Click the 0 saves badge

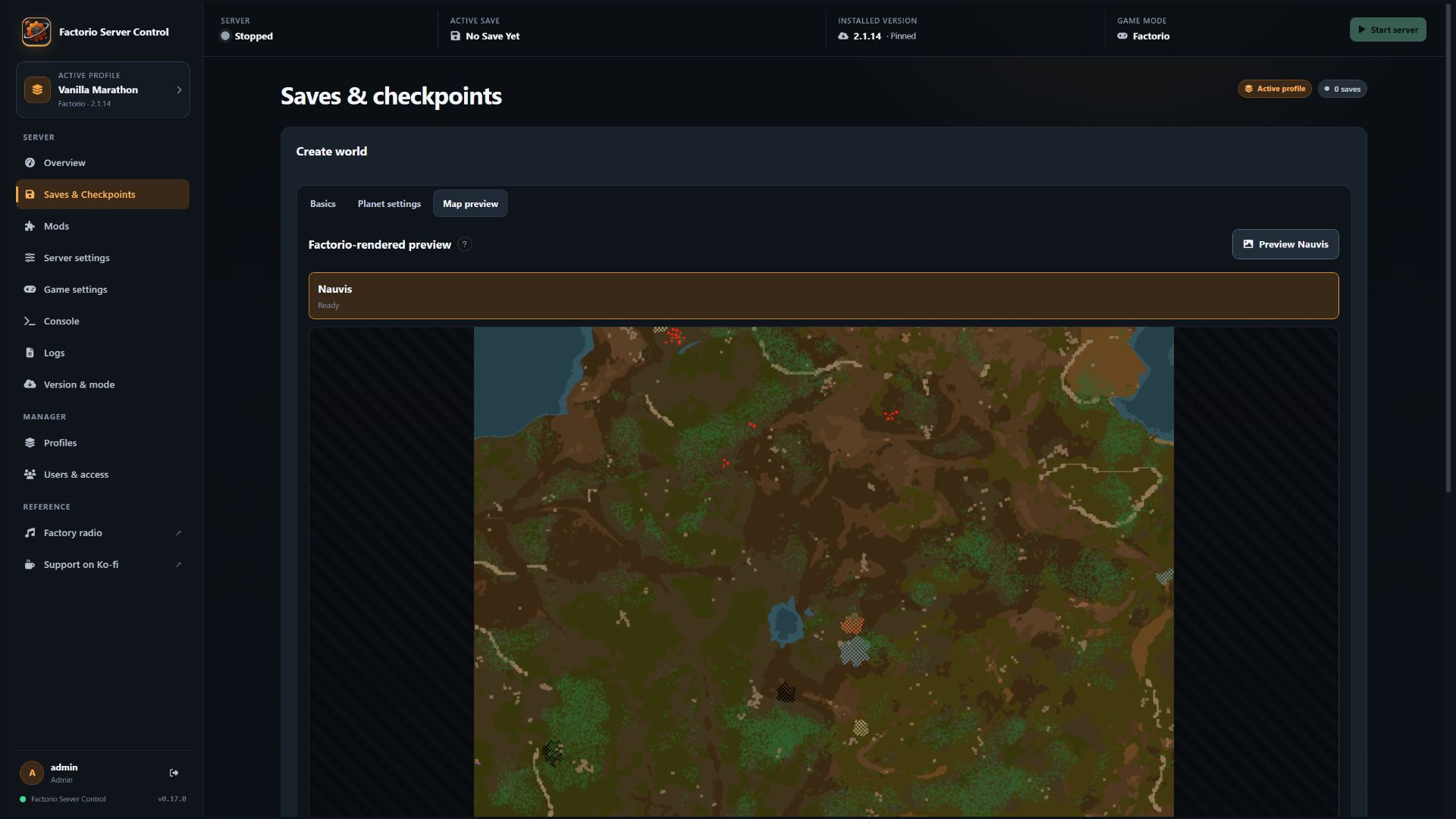(1342, 89)
